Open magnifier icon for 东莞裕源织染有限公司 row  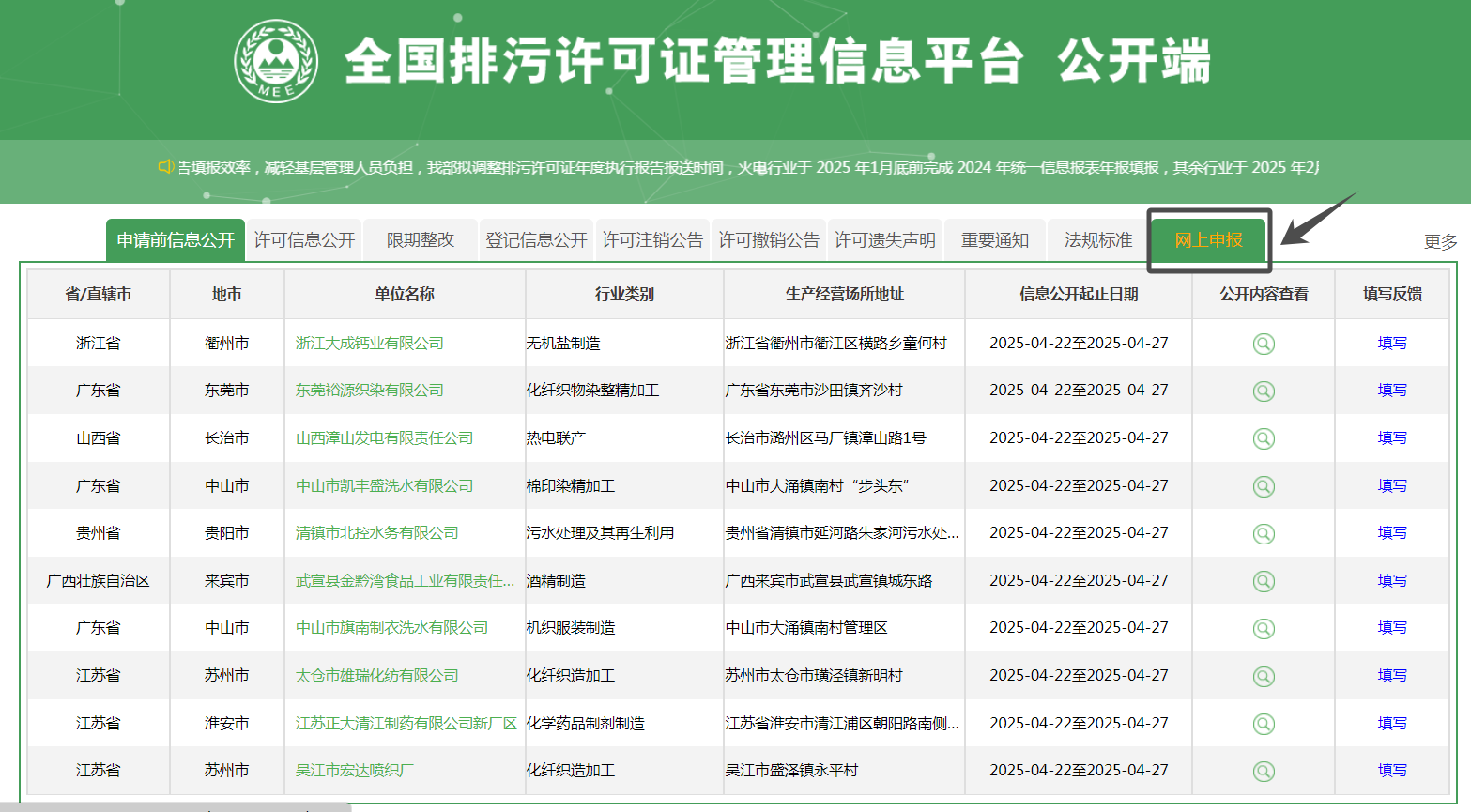(1264, 391)
